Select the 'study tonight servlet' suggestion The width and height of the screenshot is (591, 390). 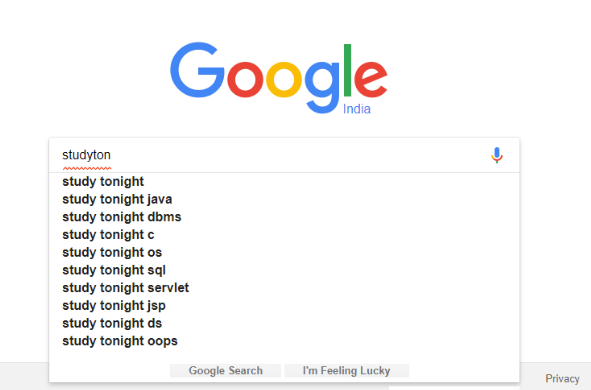pos(284,288)
